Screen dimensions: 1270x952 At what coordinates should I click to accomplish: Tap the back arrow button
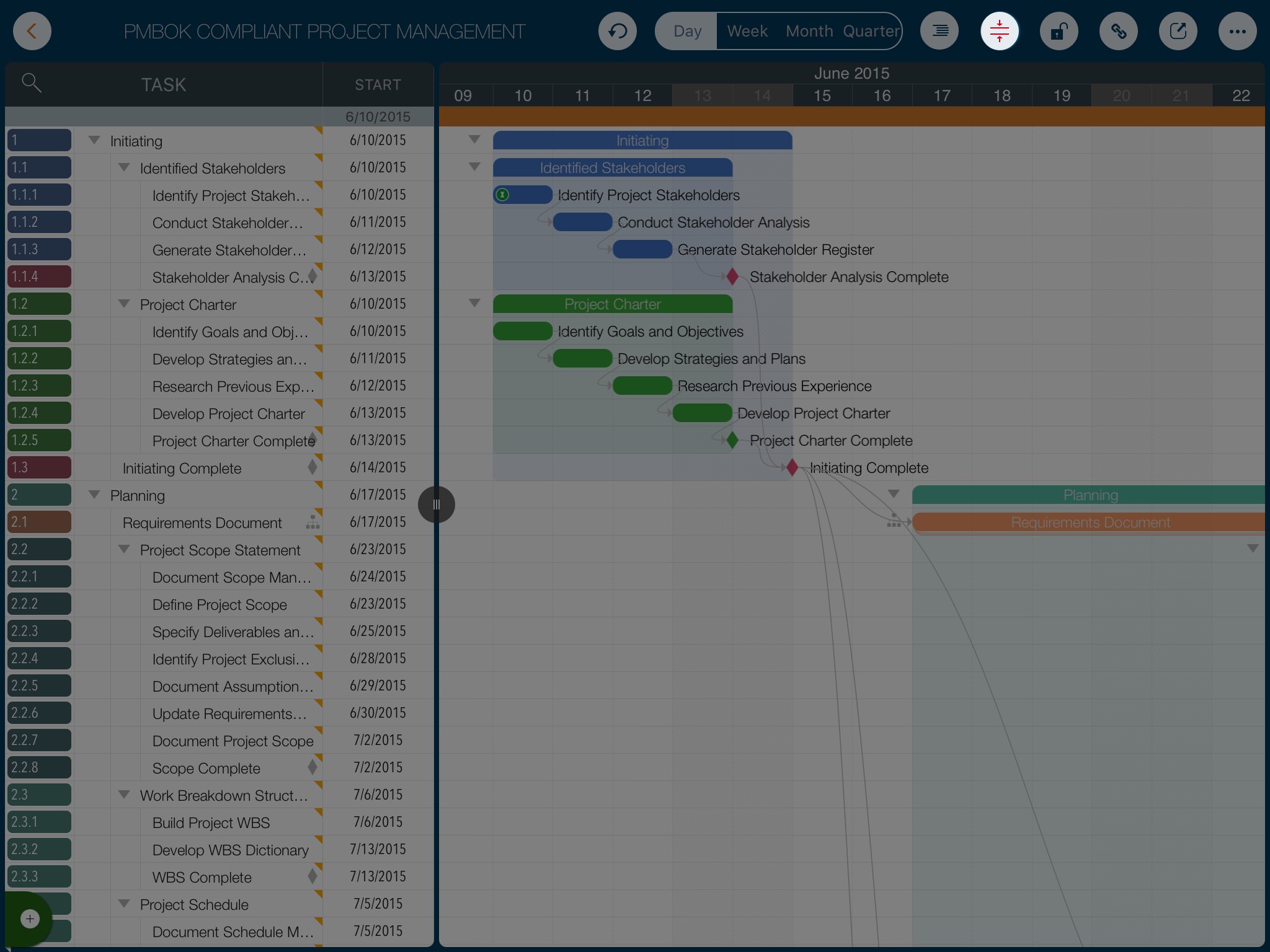point(32,31)
